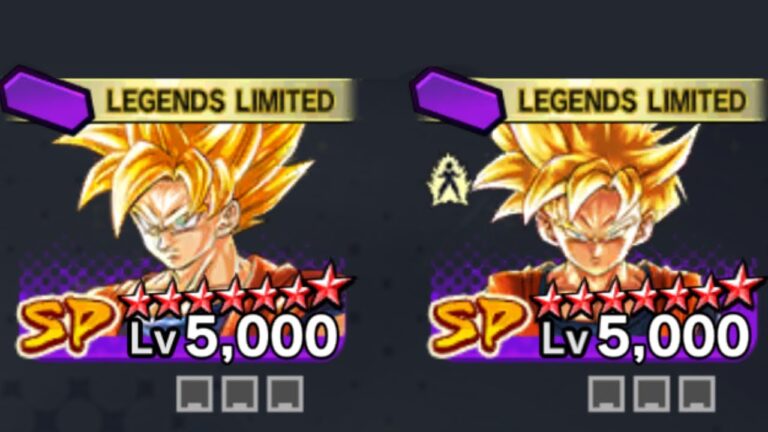Image resolution: width=768 pixels, height=432 pixels.
Task: Select second equipment slot under right card
Action: tap(651, 393)
